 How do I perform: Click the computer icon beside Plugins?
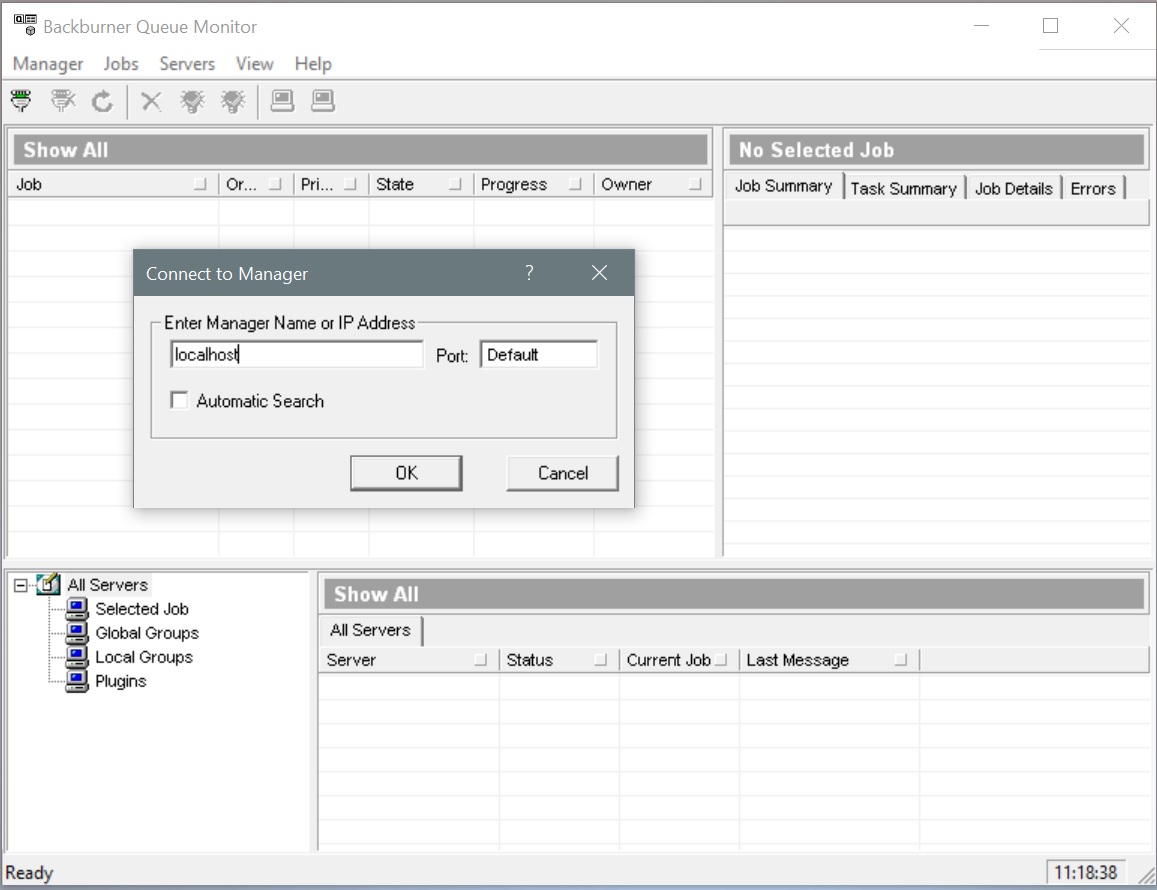(77, 680)
